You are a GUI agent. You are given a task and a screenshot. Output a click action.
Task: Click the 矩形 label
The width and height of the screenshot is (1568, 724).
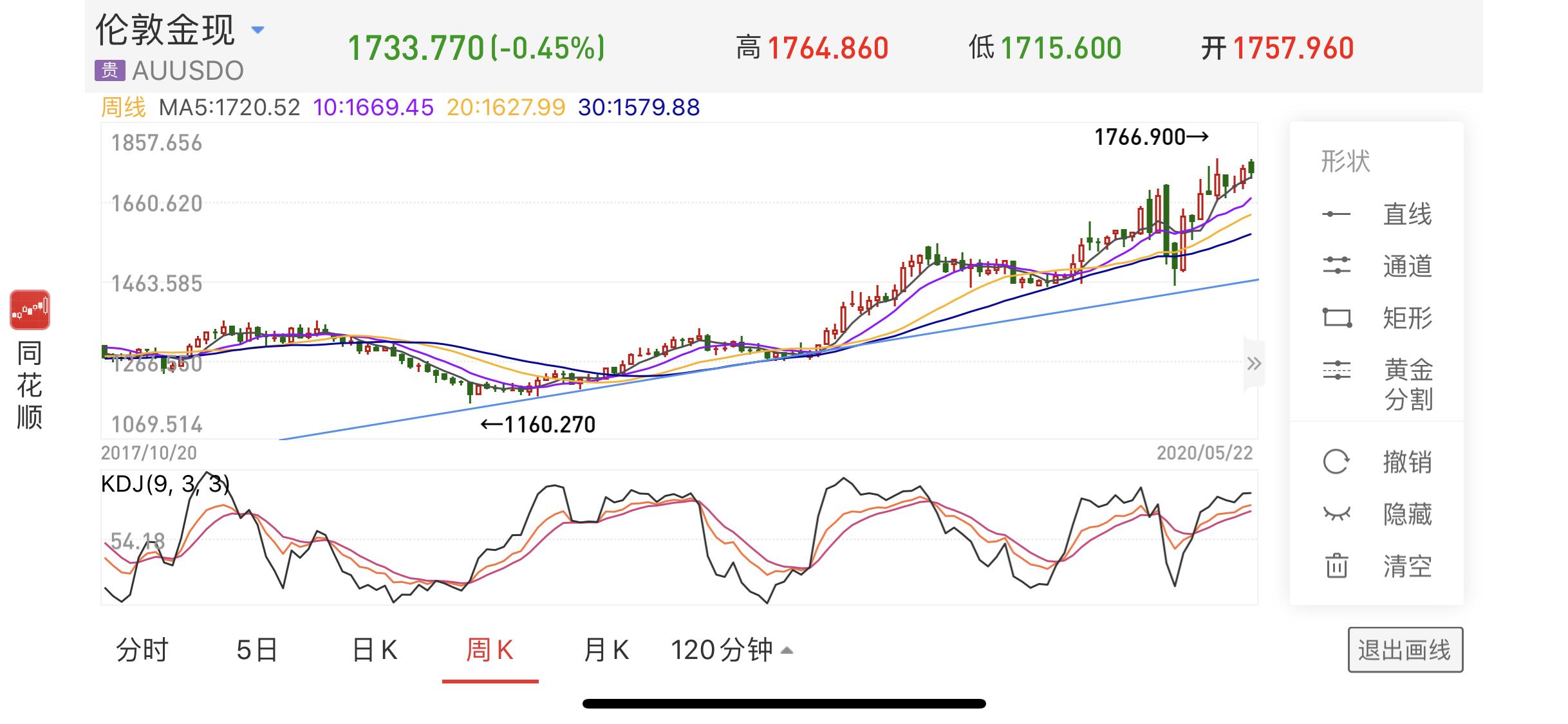1408,318
